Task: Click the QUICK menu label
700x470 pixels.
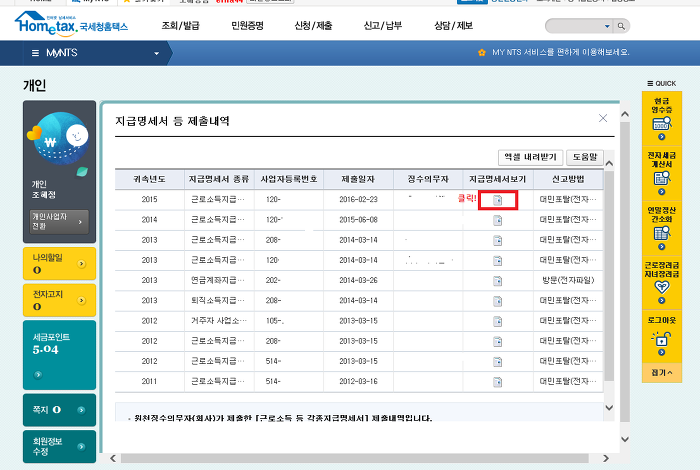Action: (662, 83)
